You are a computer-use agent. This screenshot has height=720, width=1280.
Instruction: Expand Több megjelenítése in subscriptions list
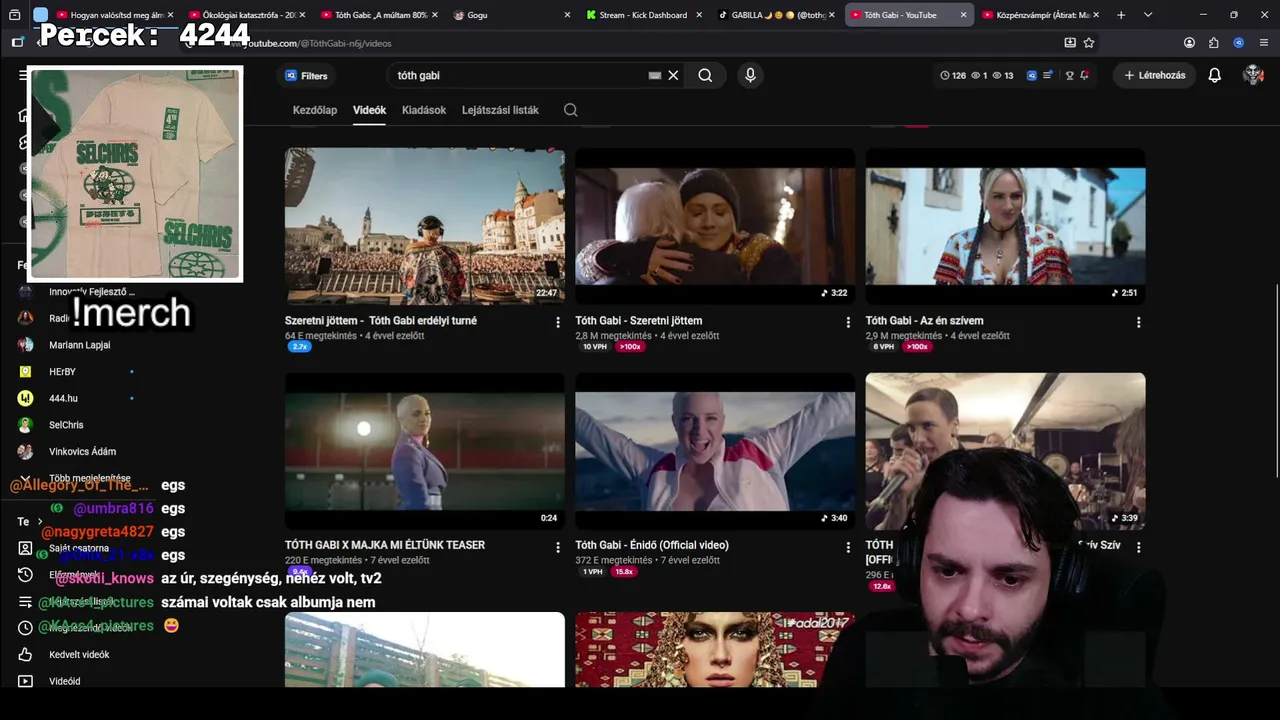[x=90, y=478]
